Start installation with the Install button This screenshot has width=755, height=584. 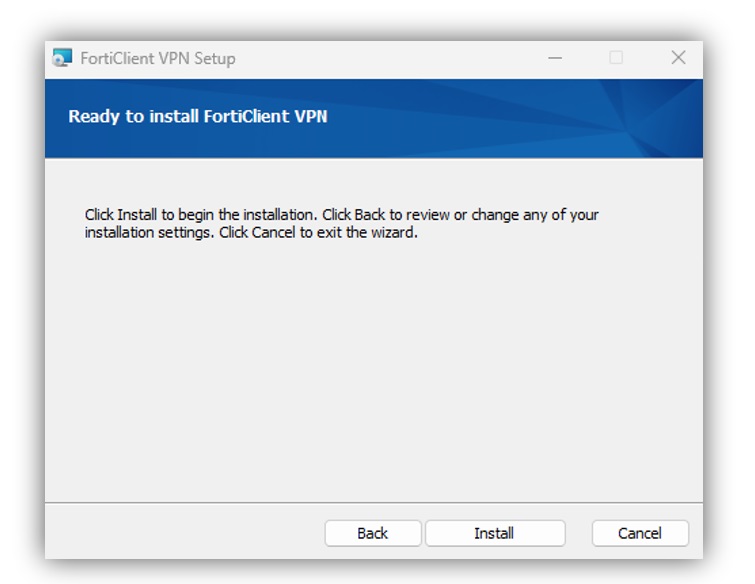click(x=495, y=533)
